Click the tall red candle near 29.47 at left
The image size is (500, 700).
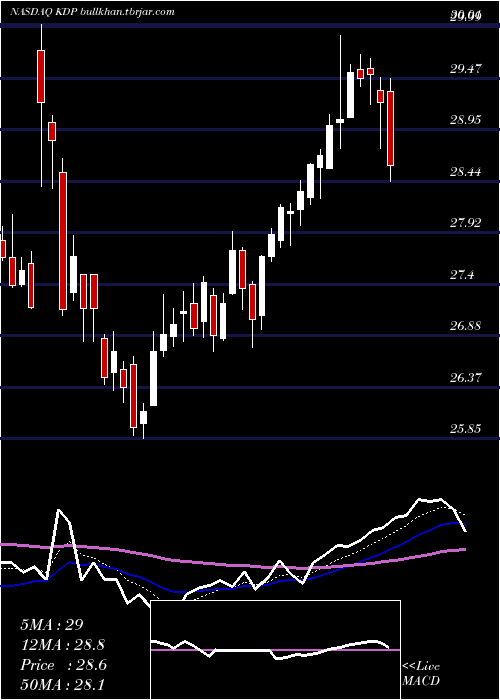click(41, 76)
